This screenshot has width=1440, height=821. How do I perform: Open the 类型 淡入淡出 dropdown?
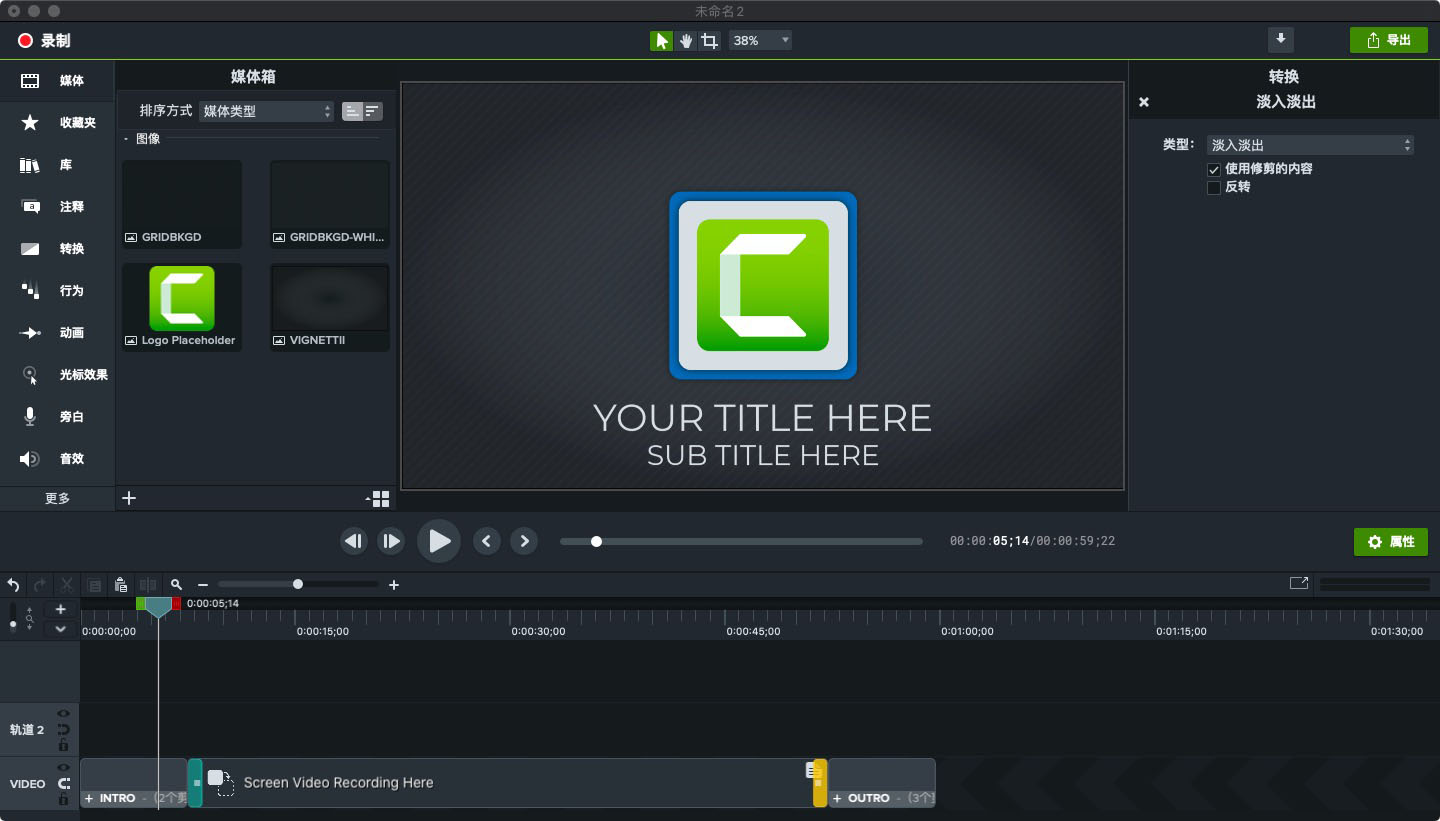coord(1310,145)
